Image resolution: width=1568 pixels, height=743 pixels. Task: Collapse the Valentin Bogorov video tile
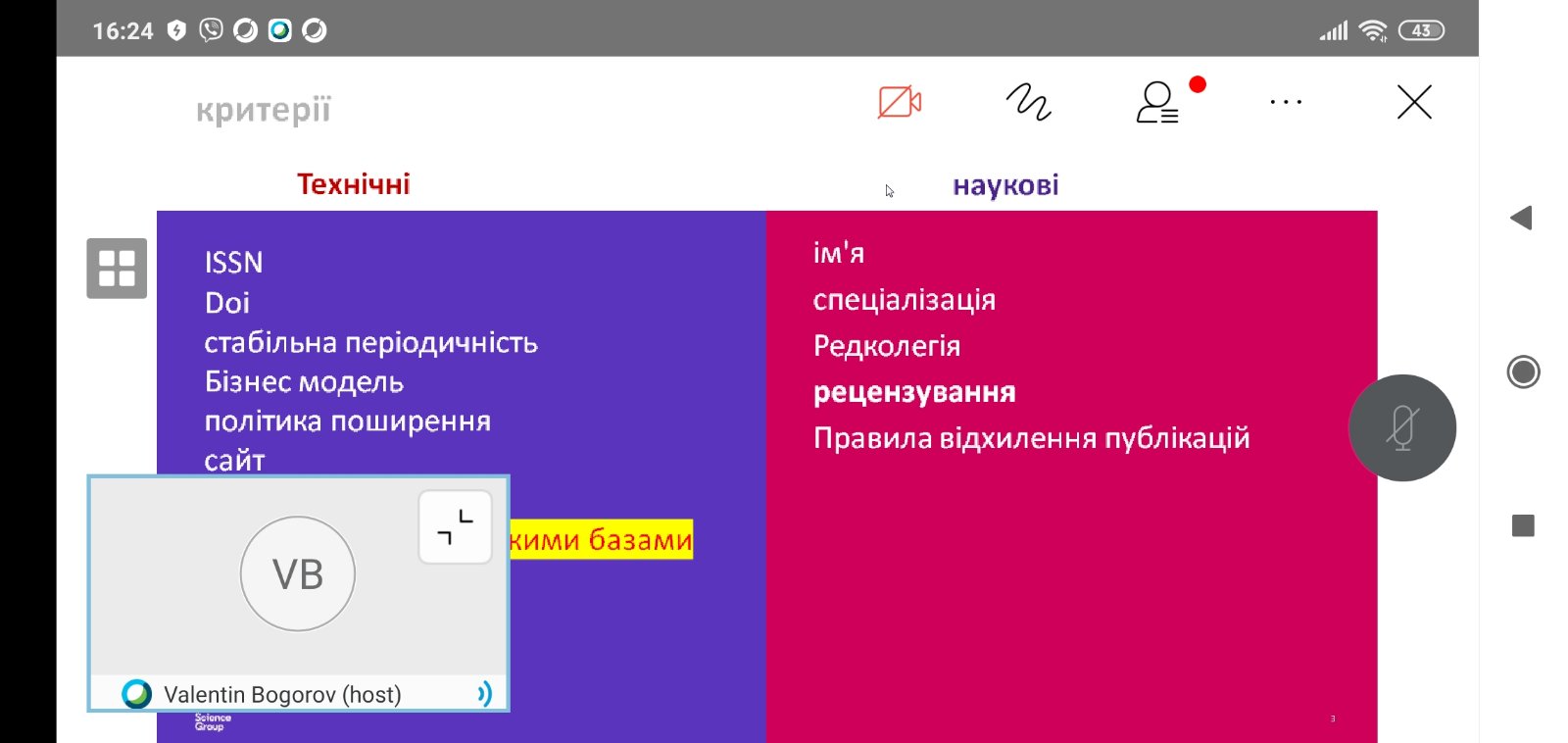pyautogui.click(x=455, y=527)
